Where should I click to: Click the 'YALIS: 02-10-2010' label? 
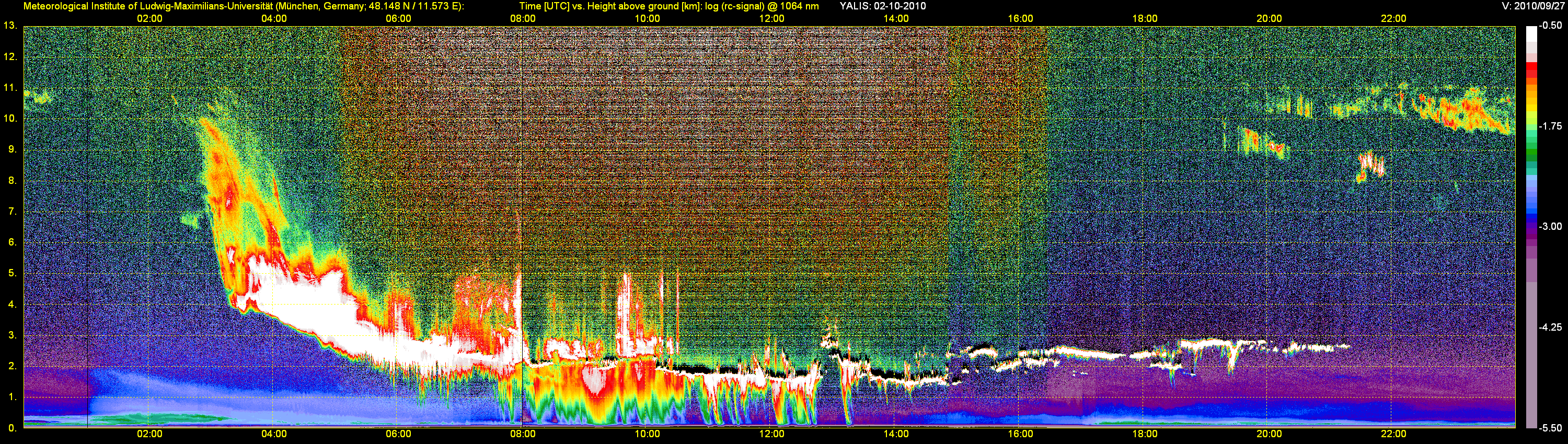[x=883, y=6]
